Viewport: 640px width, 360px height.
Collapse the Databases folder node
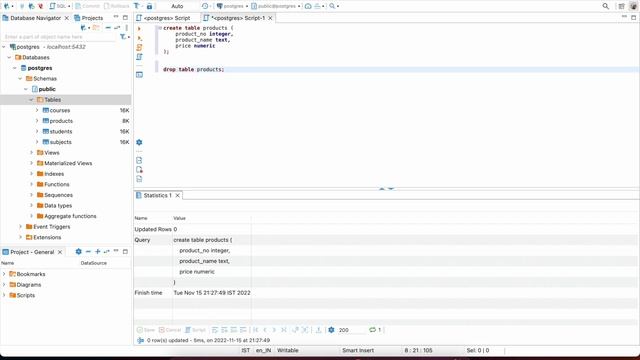tap(10, 58)
